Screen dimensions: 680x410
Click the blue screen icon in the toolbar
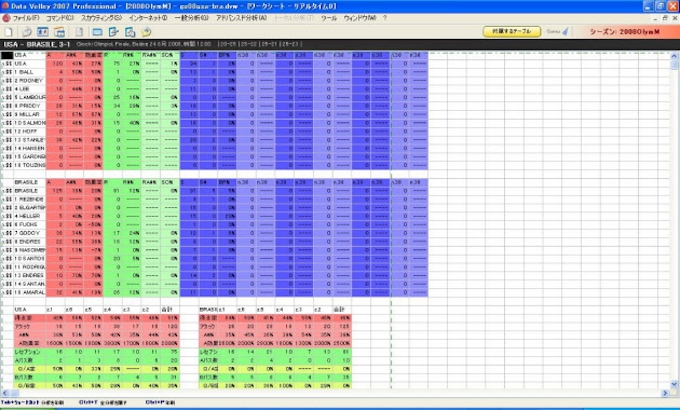pos(98,32)
